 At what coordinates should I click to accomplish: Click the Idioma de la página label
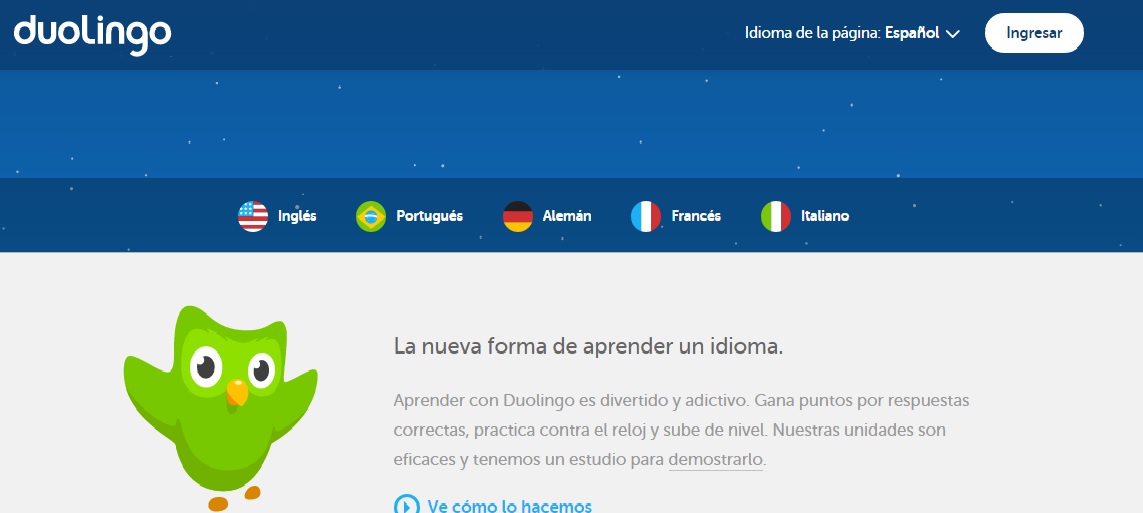(812, 33)
